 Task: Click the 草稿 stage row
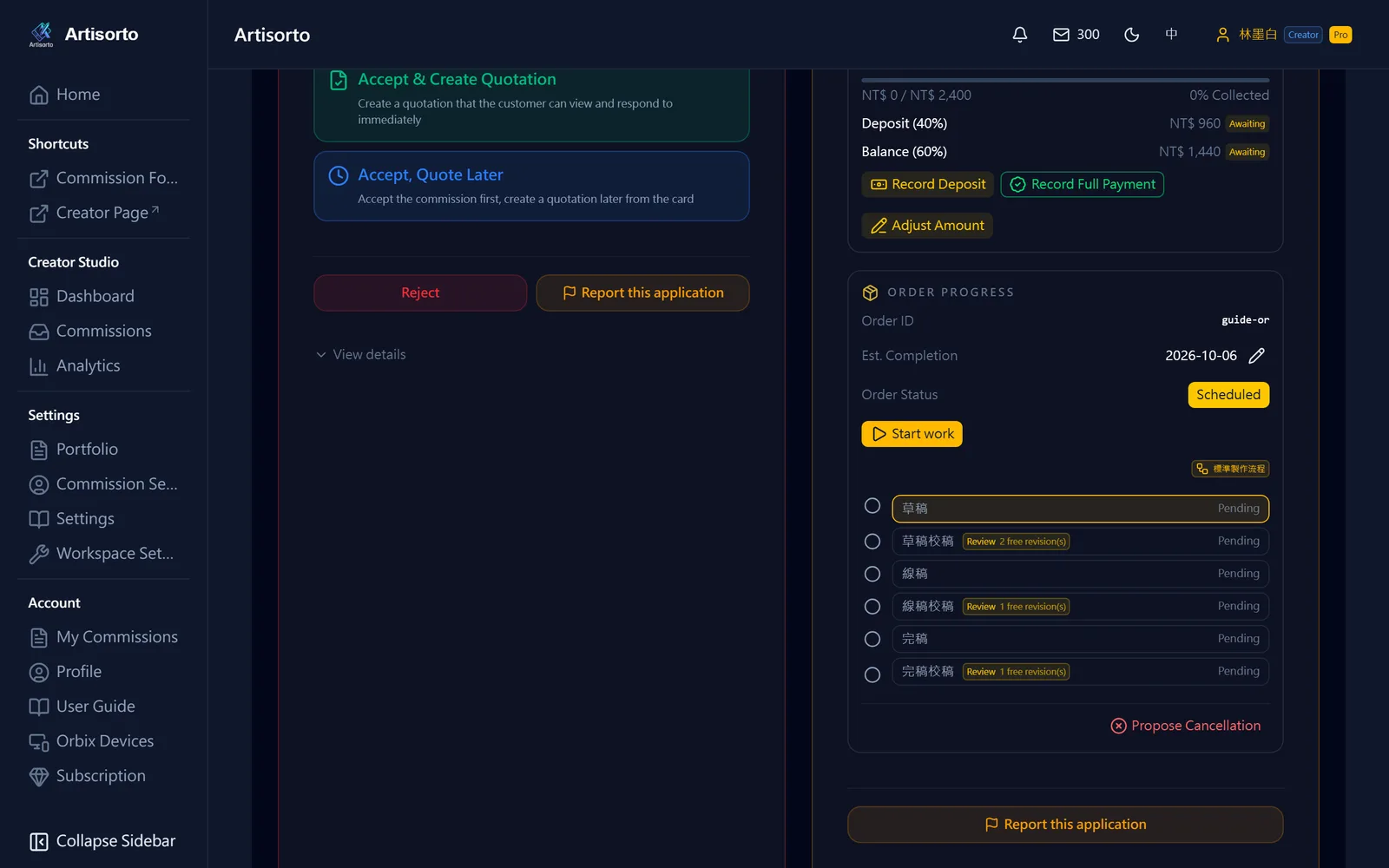click(x=1081, y=509)
